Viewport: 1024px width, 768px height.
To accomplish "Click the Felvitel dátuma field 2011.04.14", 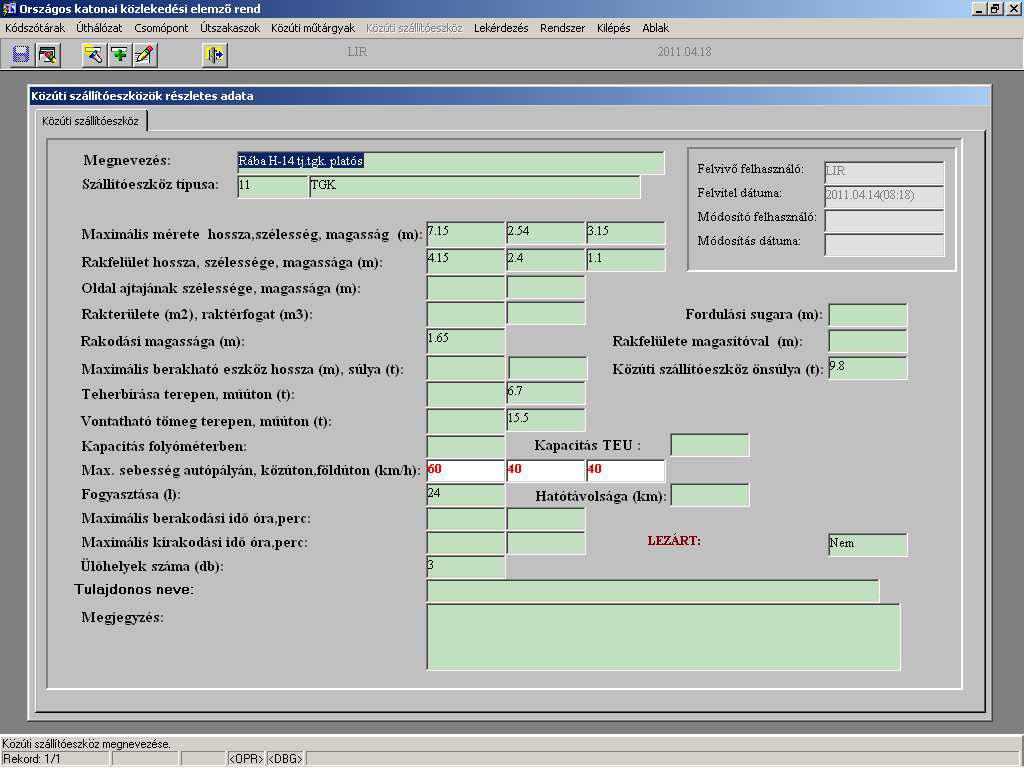I will (x=884, y=197).
